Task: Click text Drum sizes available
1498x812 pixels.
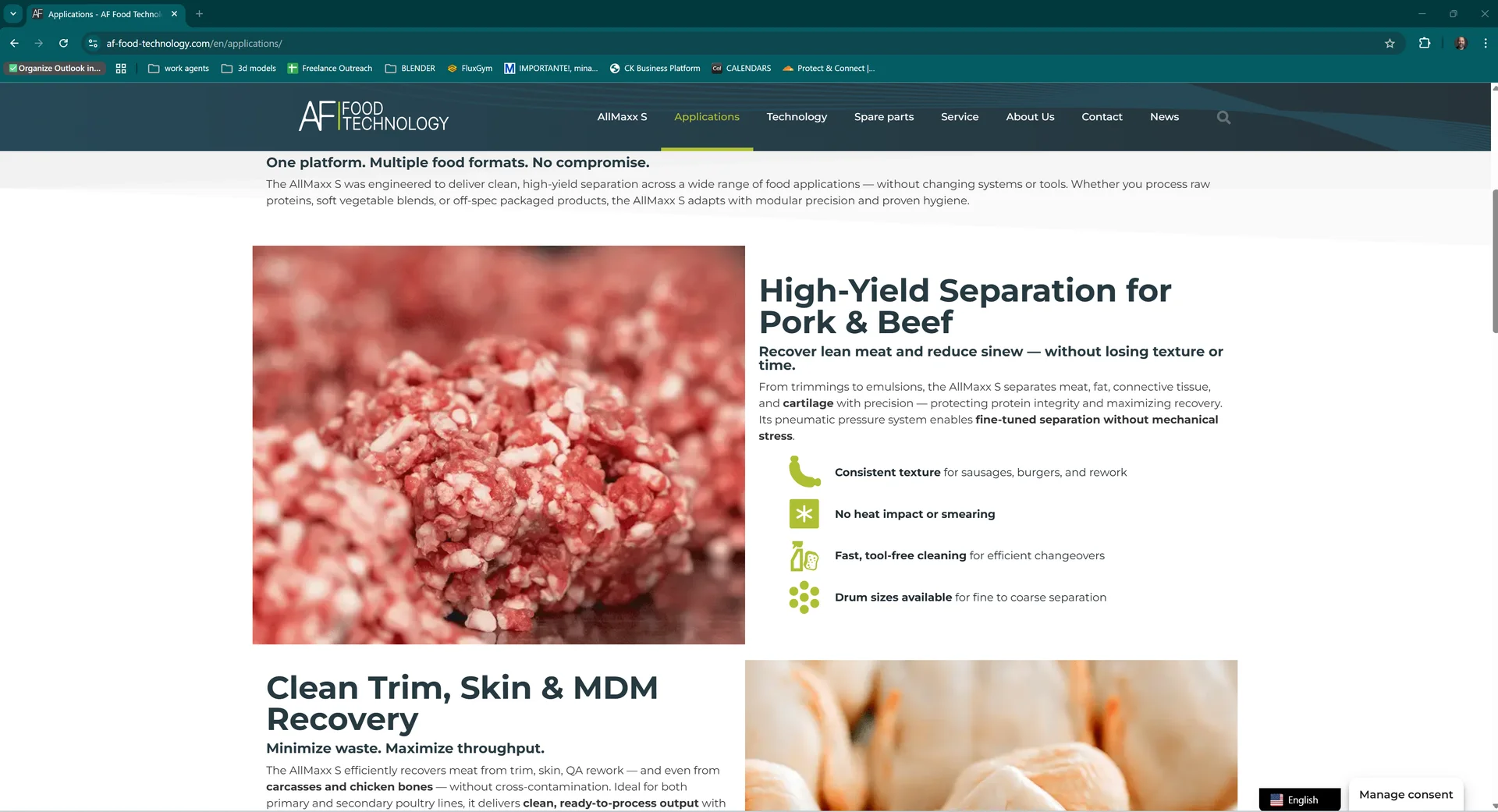Action: (893, 597)
